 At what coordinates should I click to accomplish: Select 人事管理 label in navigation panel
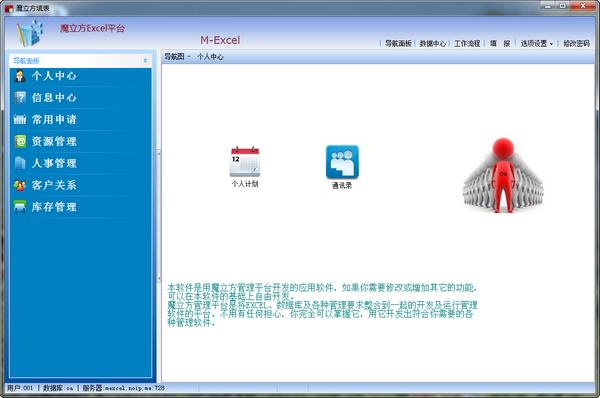54,163
